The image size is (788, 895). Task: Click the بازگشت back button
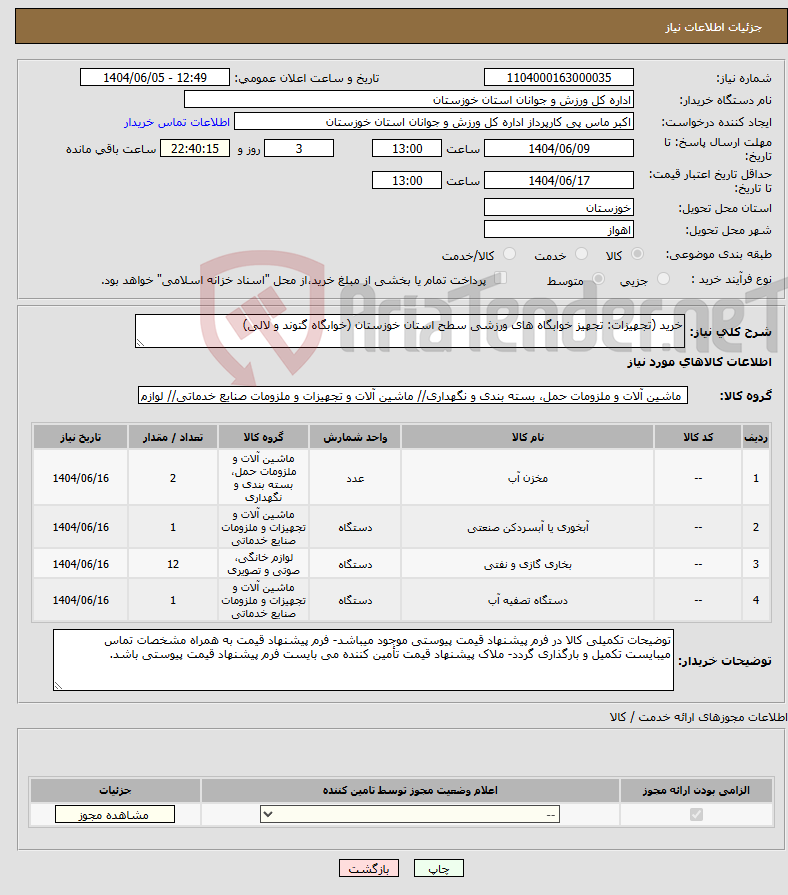pos(369,868)
